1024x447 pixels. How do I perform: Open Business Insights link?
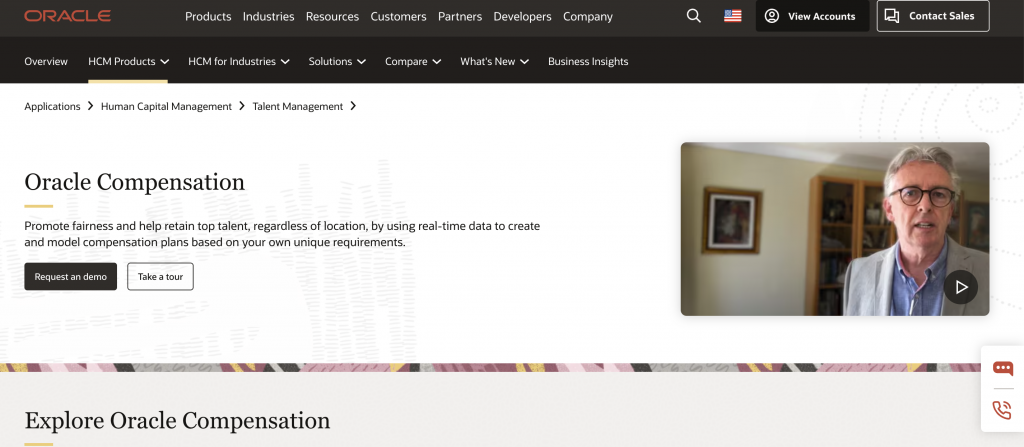coord(588,61)
